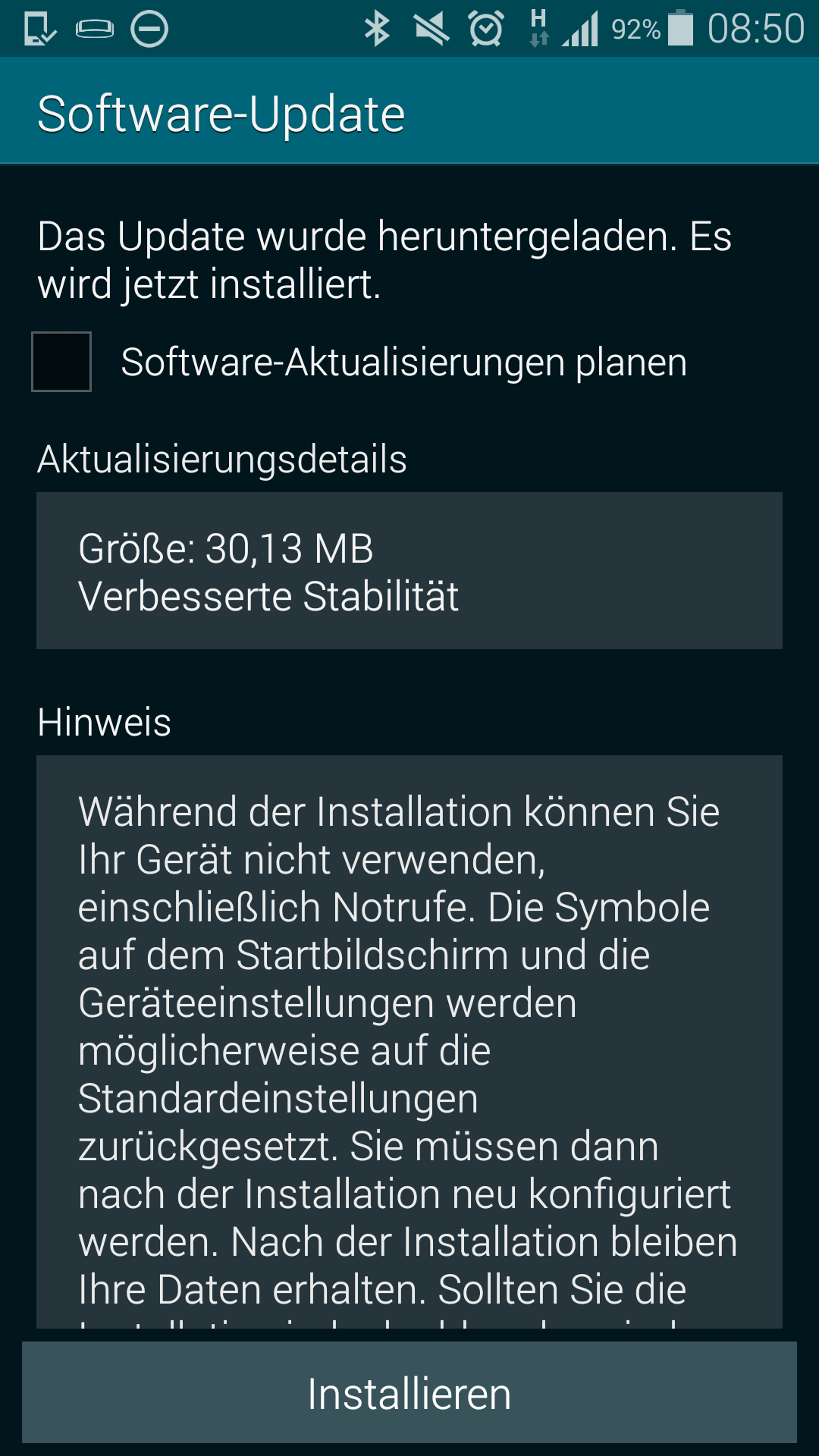Tap the signal strength bars icon

click(580, 29)
